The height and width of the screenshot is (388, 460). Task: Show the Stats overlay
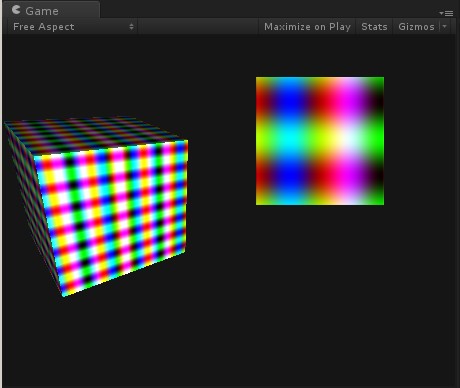click(374, 27)
